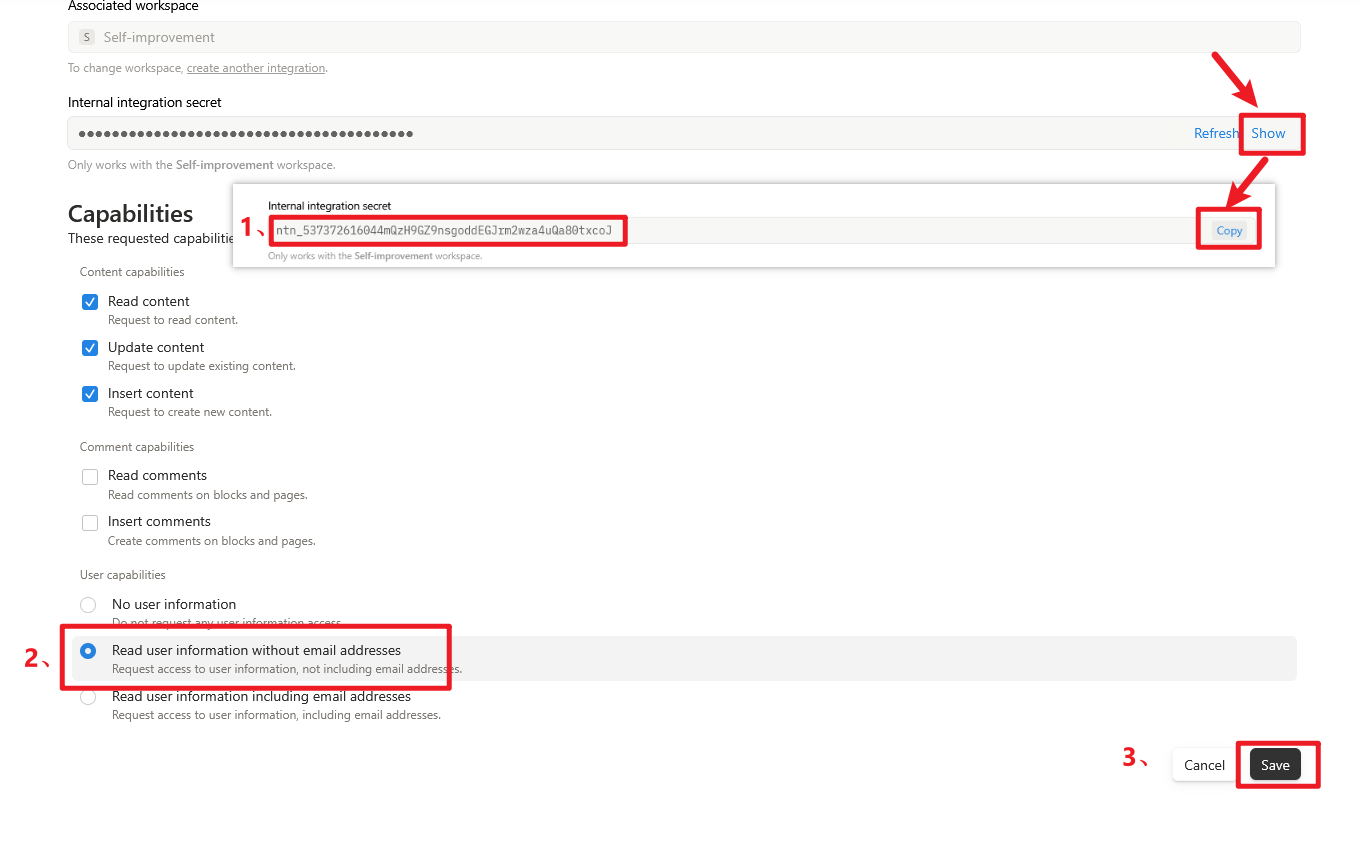This screenshot has width=1360, height=845.
Task: Cancel the integration changes
Action: pyautogui.click(x=1204, y=765)
